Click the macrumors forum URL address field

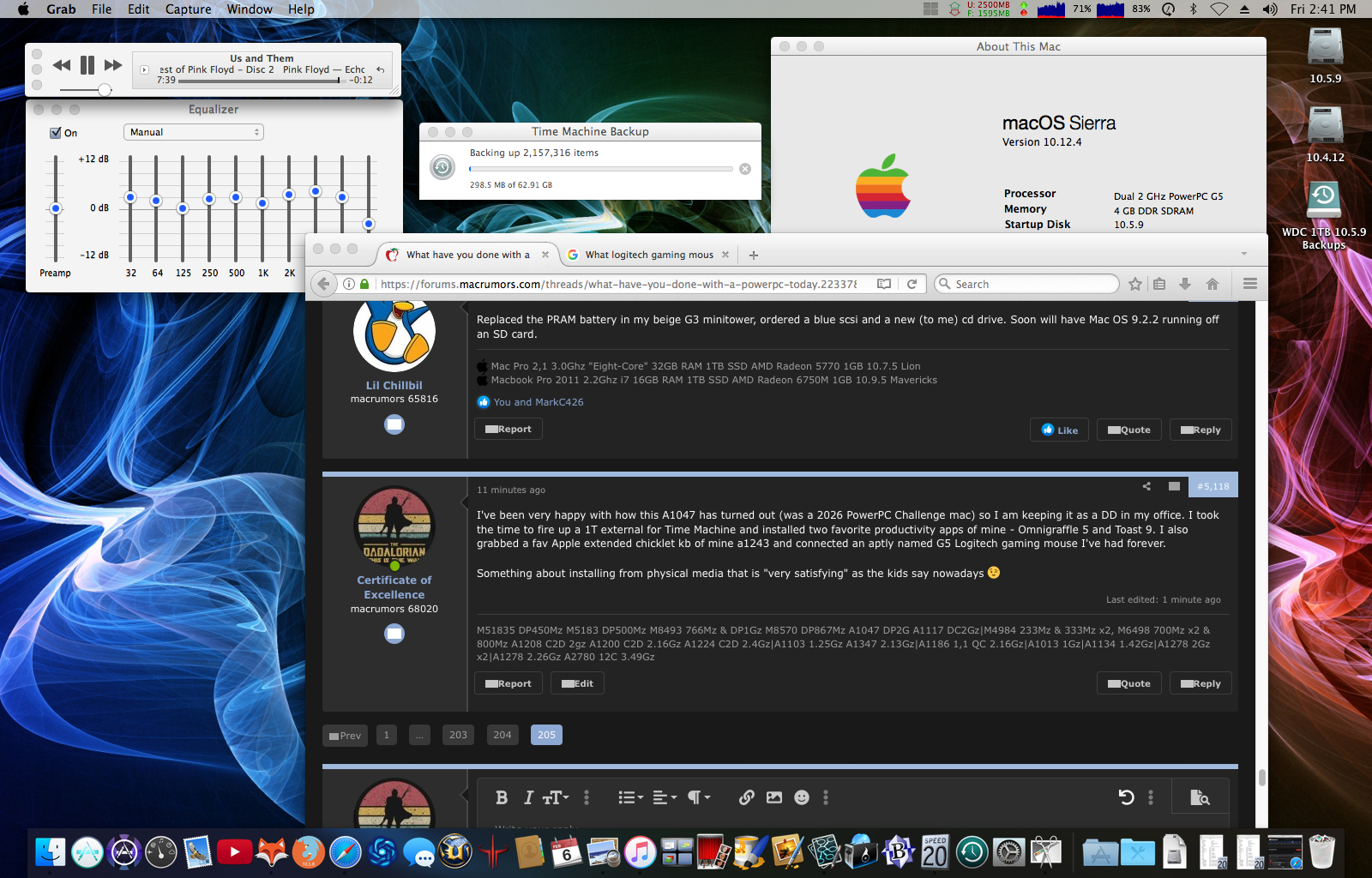[x=617, y=284]
